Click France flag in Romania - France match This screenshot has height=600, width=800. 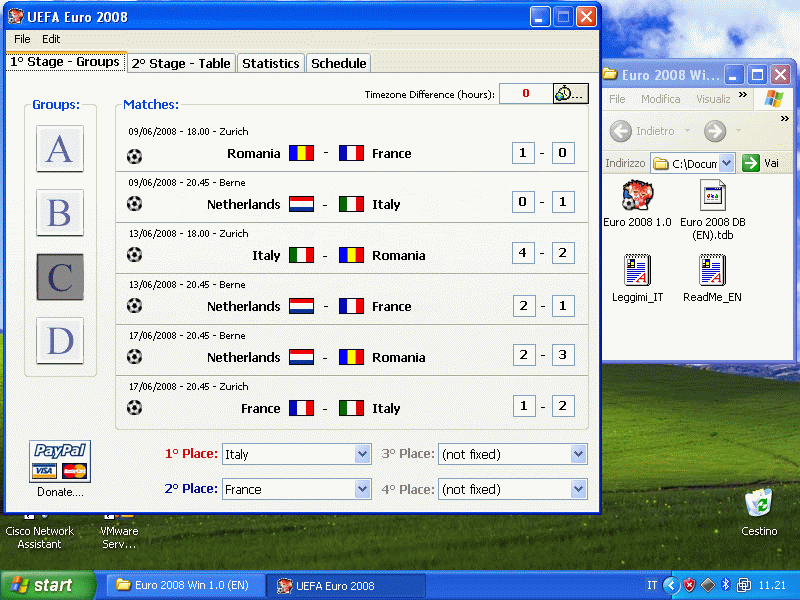coord(351,153)
